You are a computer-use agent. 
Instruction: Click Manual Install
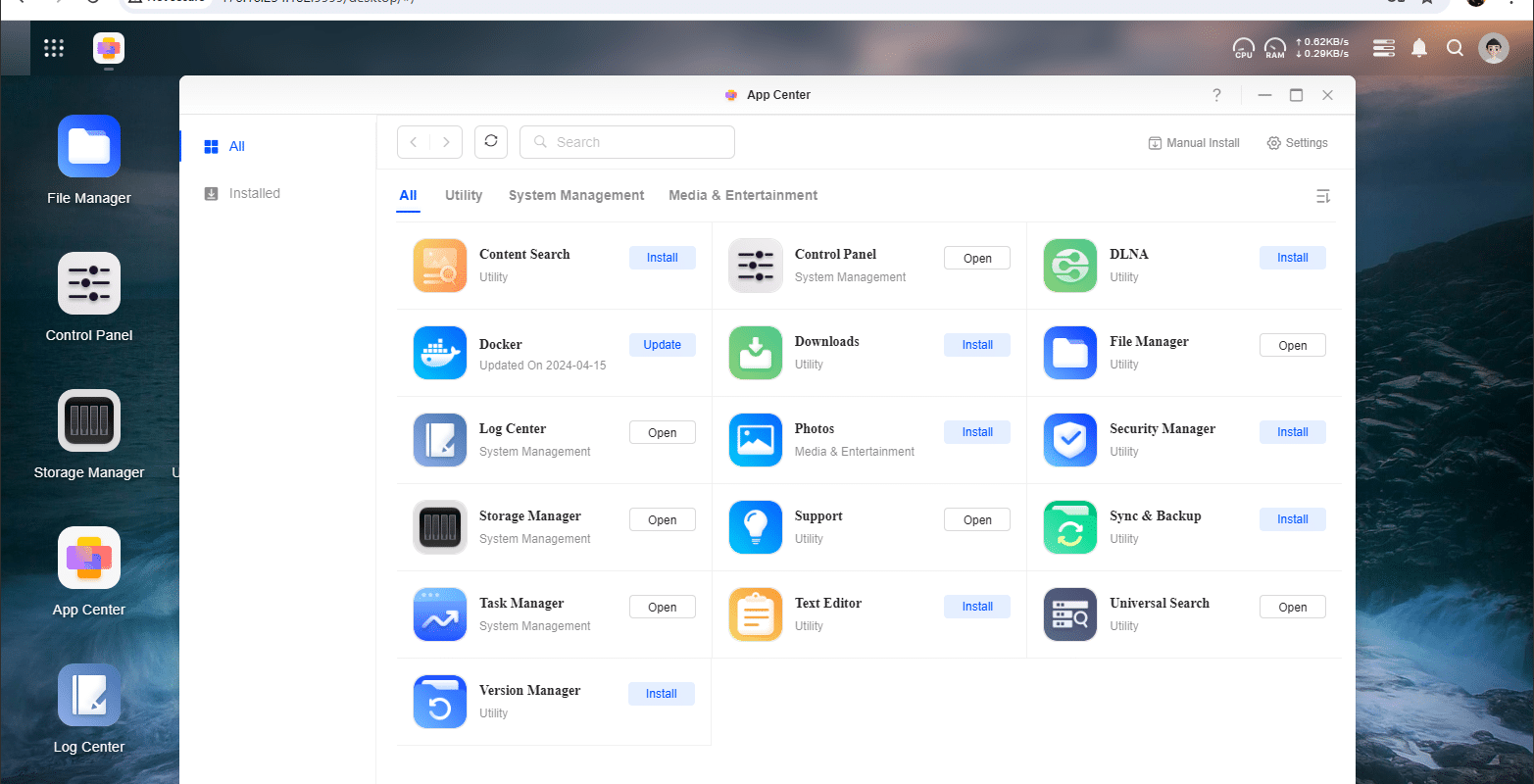tap(1194, 143)
